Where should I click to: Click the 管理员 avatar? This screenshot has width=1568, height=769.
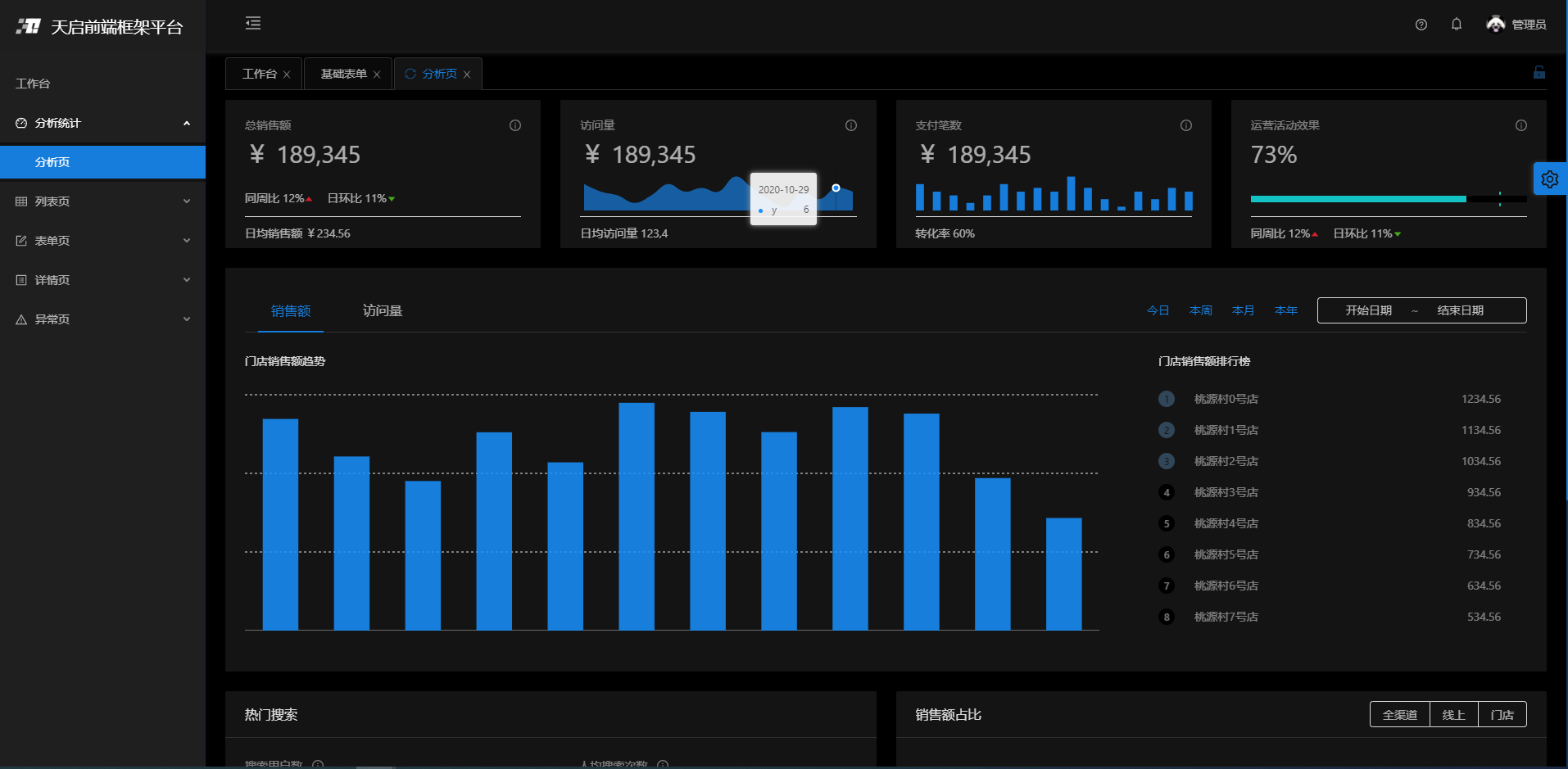point(1496,25)
